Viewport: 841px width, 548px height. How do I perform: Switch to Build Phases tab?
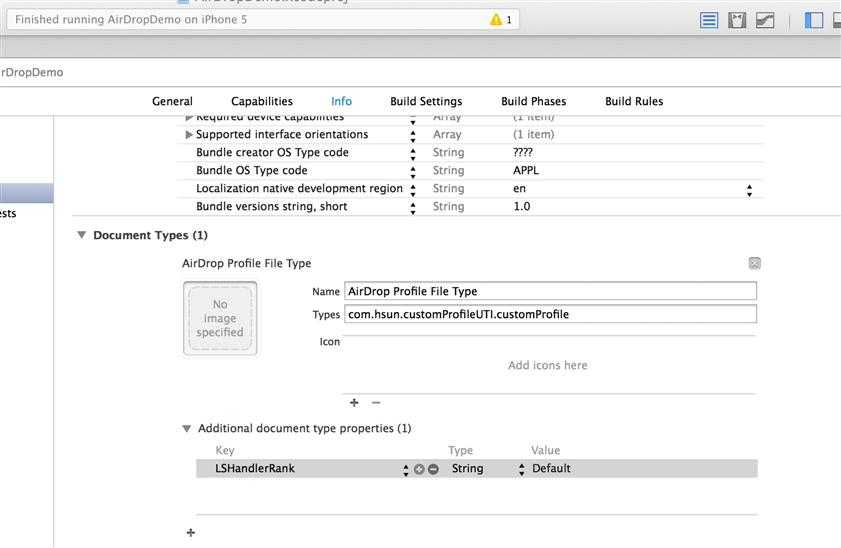tap(534, 101)
